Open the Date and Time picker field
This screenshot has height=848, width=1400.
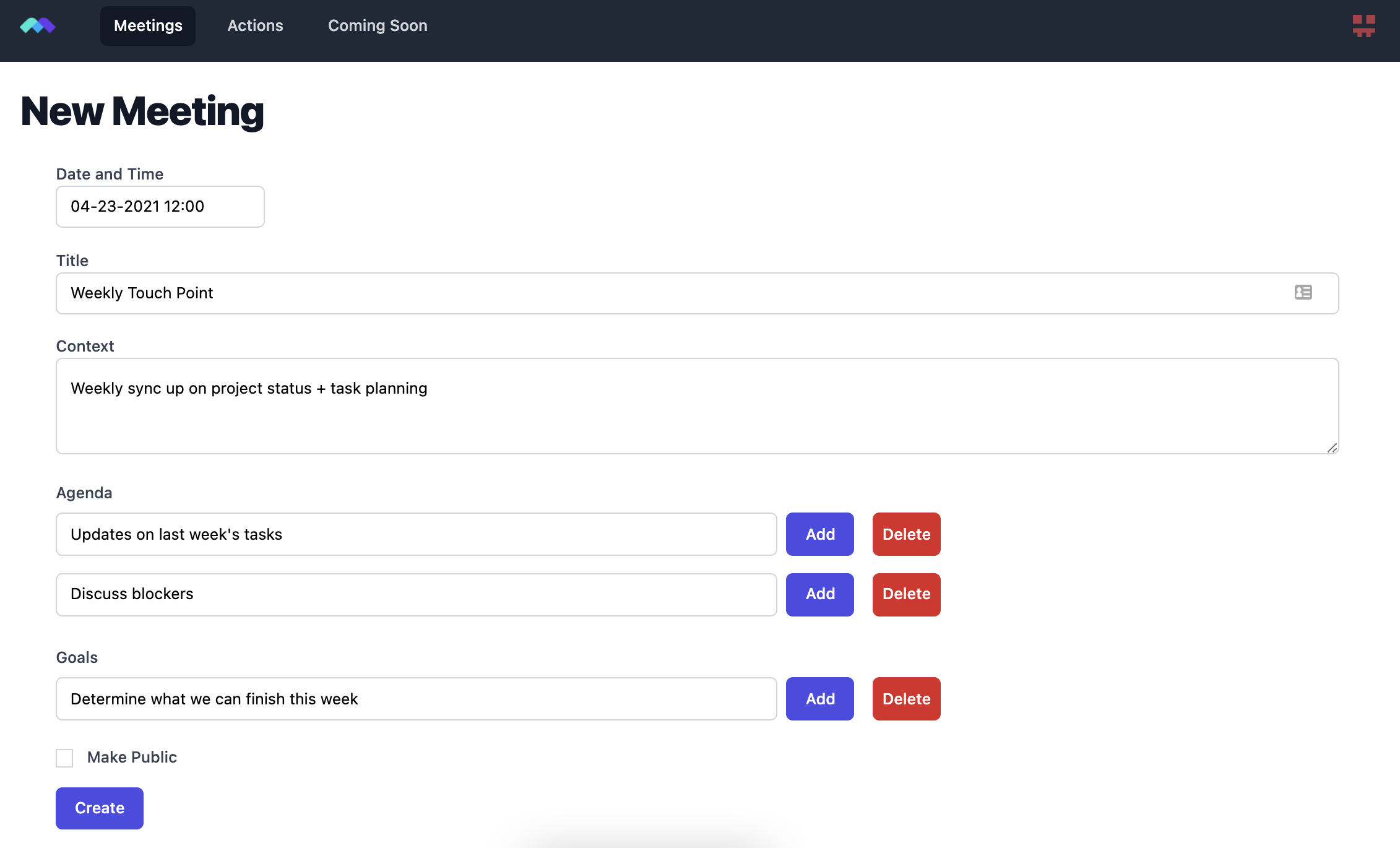pyautogui.click(x=160, y=207)
